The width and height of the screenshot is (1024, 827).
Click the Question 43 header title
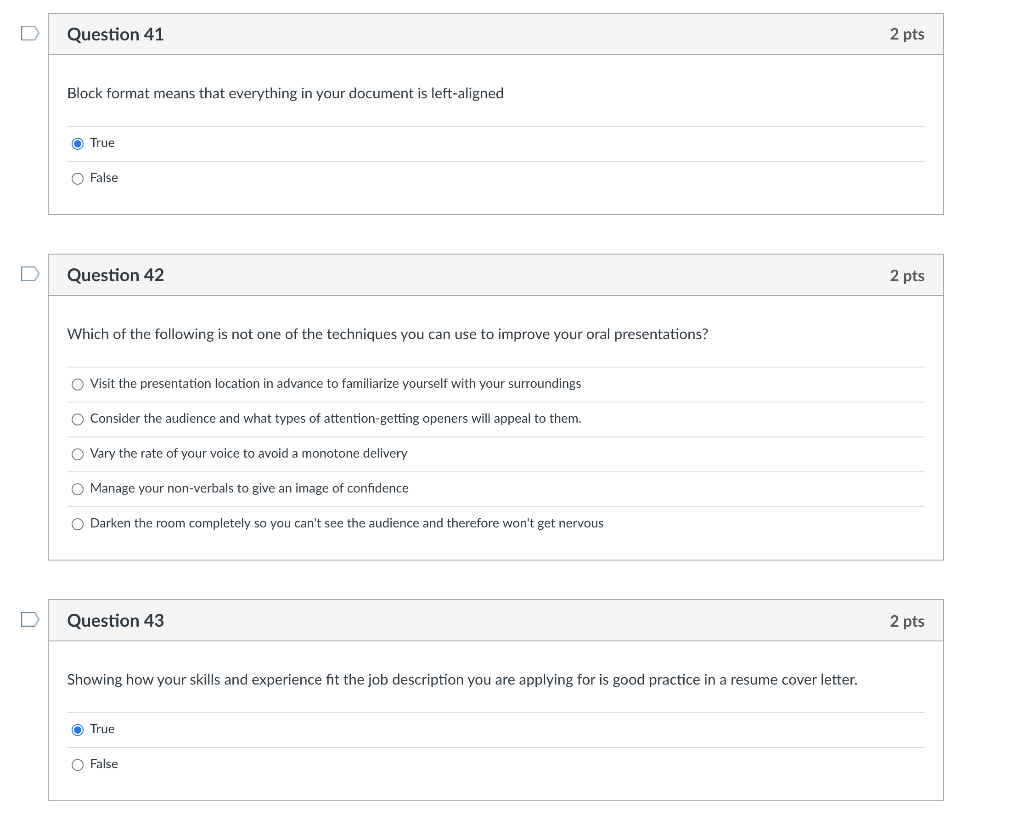coord(115,621)
